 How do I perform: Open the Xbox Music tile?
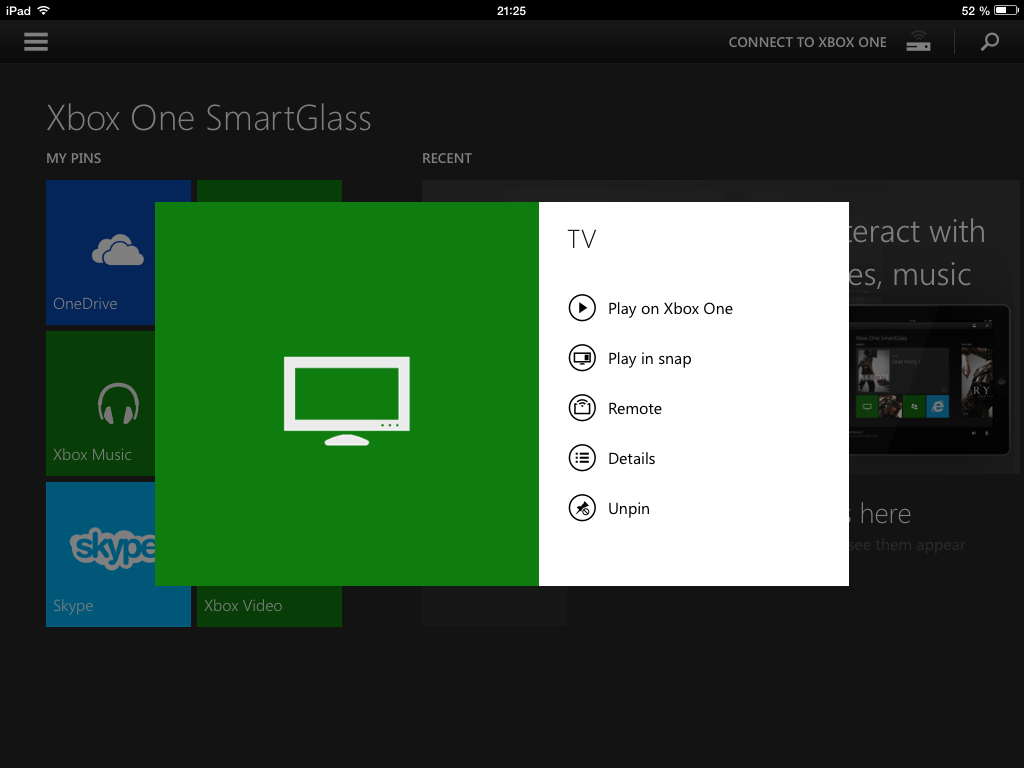[101, 403]
